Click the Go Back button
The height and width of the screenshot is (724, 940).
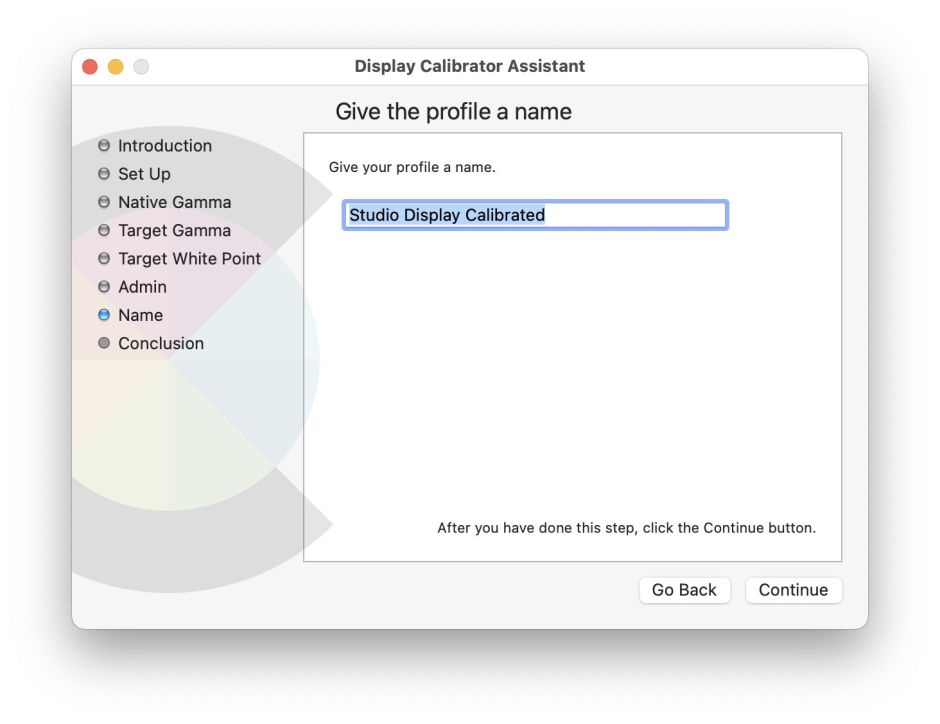tap(685, 590)
